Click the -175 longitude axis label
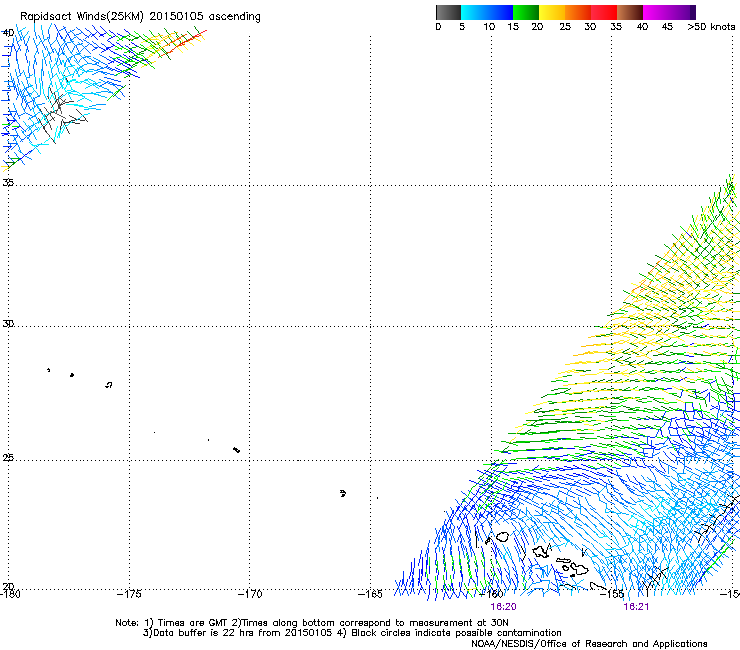The height and width of the screenshot is (650, 740). [127, 594]
